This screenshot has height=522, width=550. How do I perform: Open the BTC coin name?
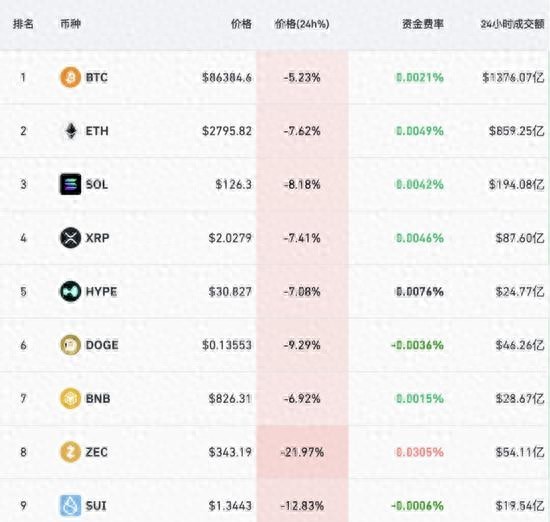(x=96, y=77)
